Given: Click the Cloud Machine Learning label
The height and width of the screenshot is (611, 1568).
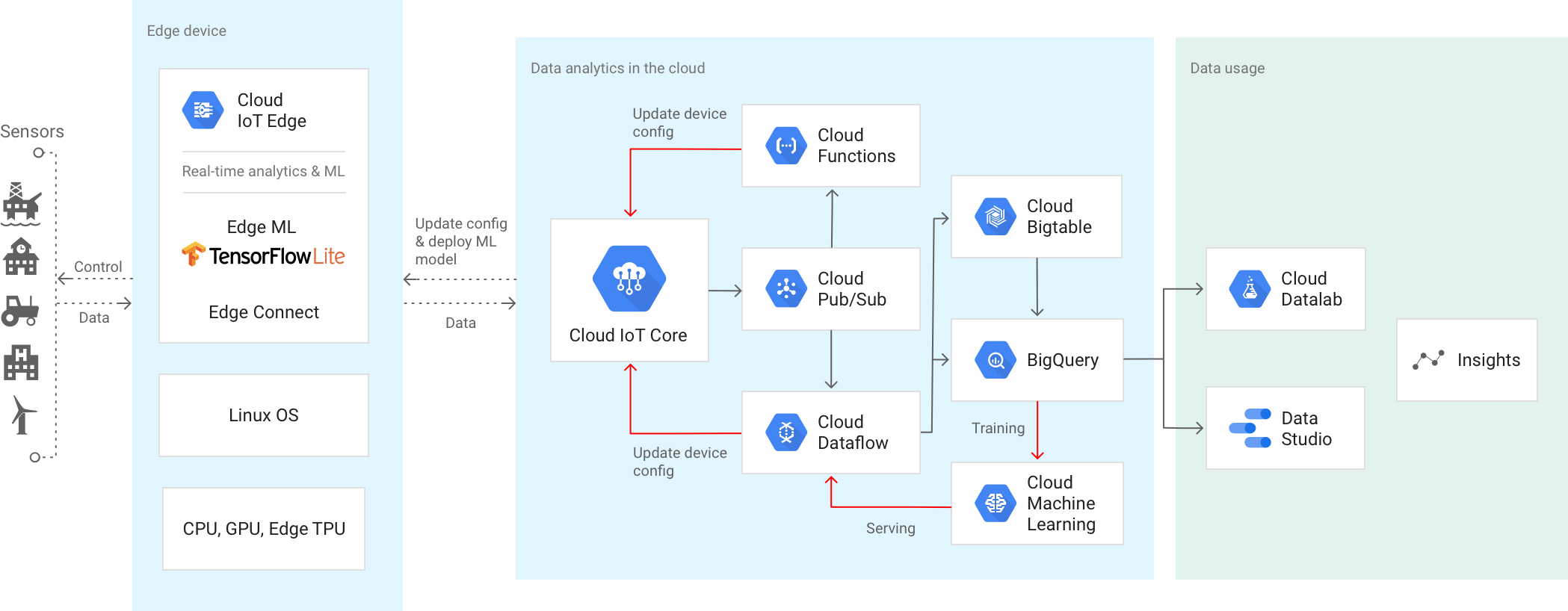Looking at the screenshot, I should [1061, 503].
